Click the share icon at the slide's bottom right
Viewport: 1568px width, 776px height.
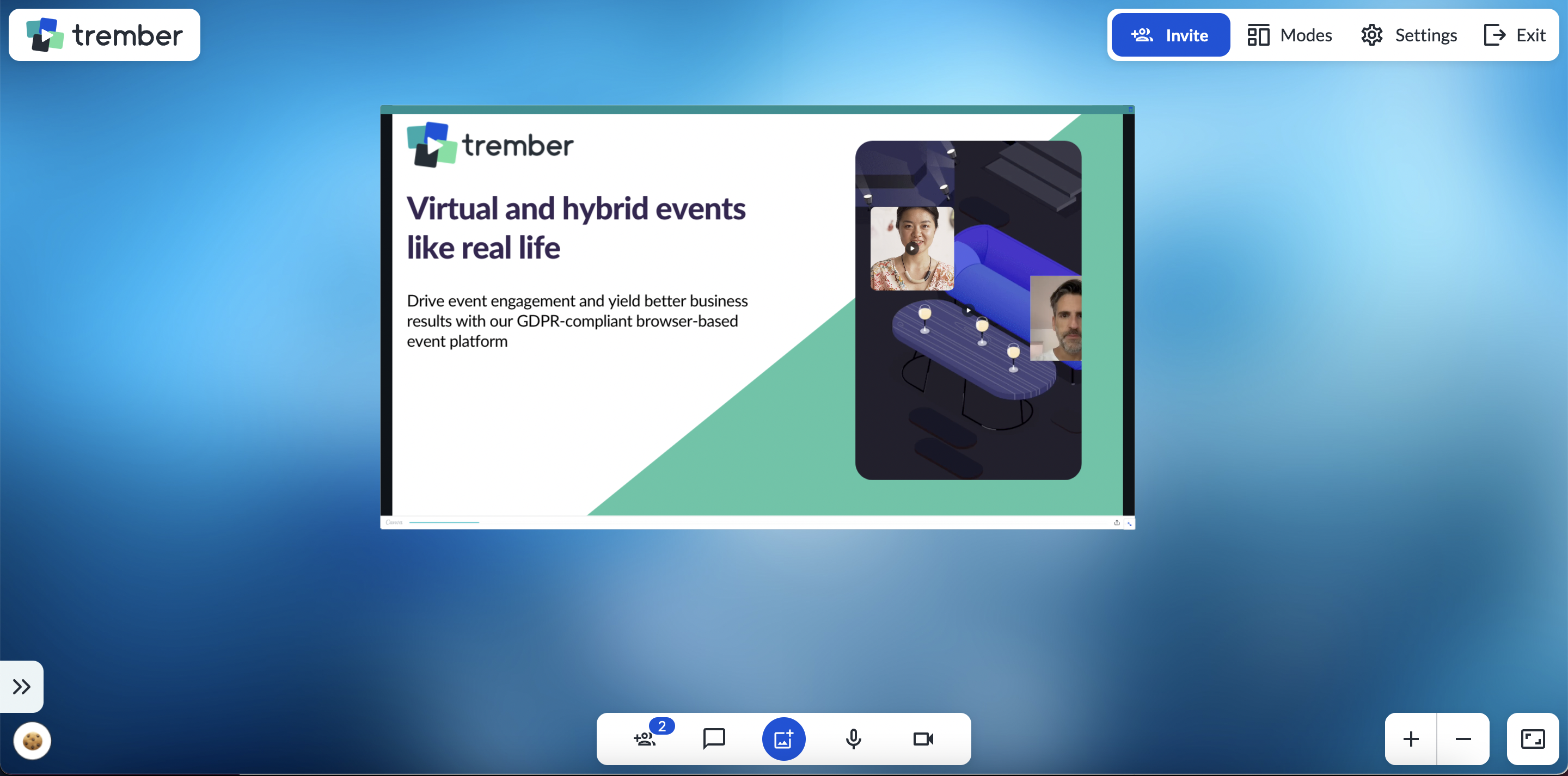[x=1117, y=522]
